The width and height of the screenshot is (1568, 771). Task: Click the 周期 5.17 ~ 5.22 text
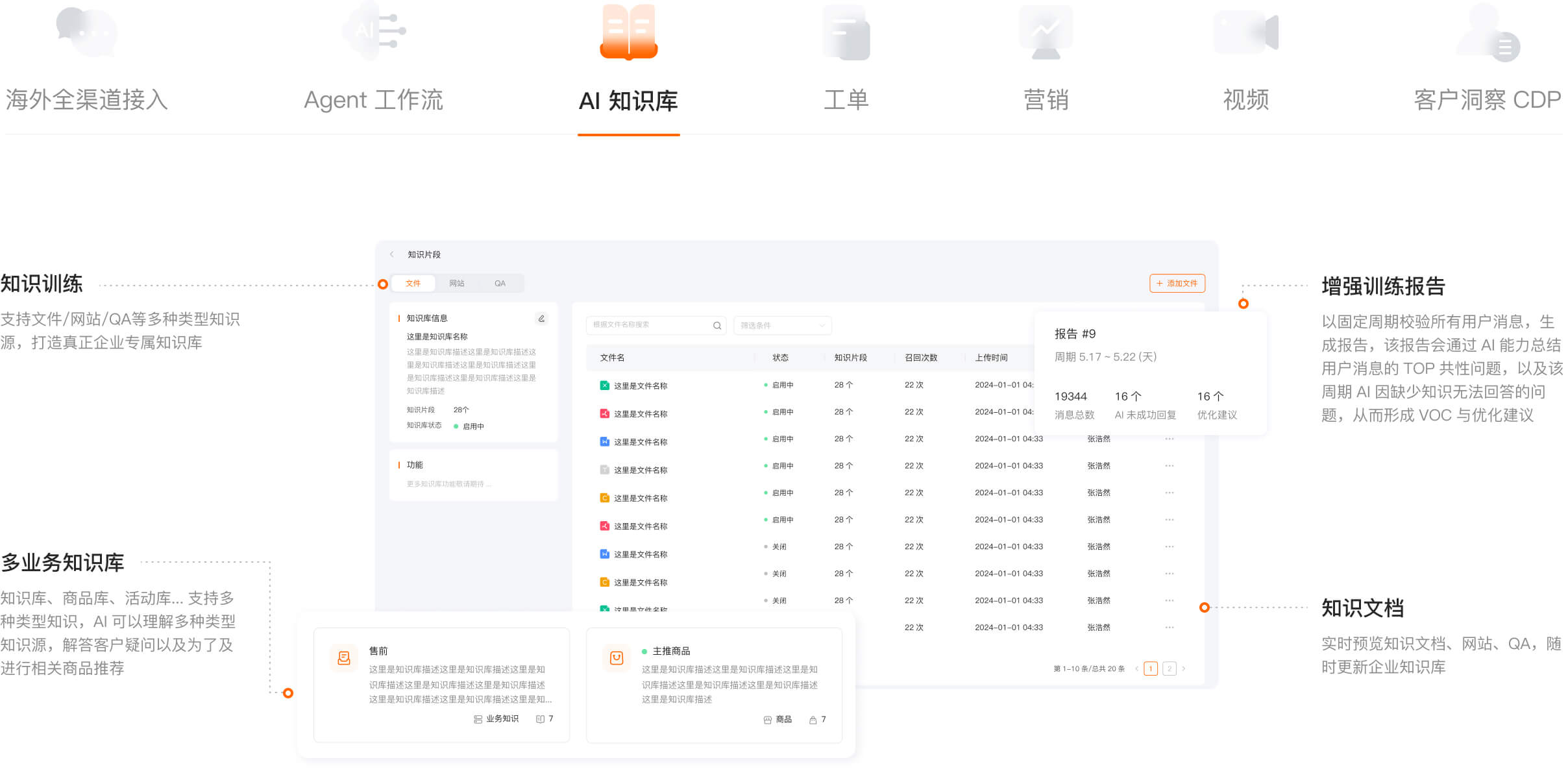[x=1105, y=357]
